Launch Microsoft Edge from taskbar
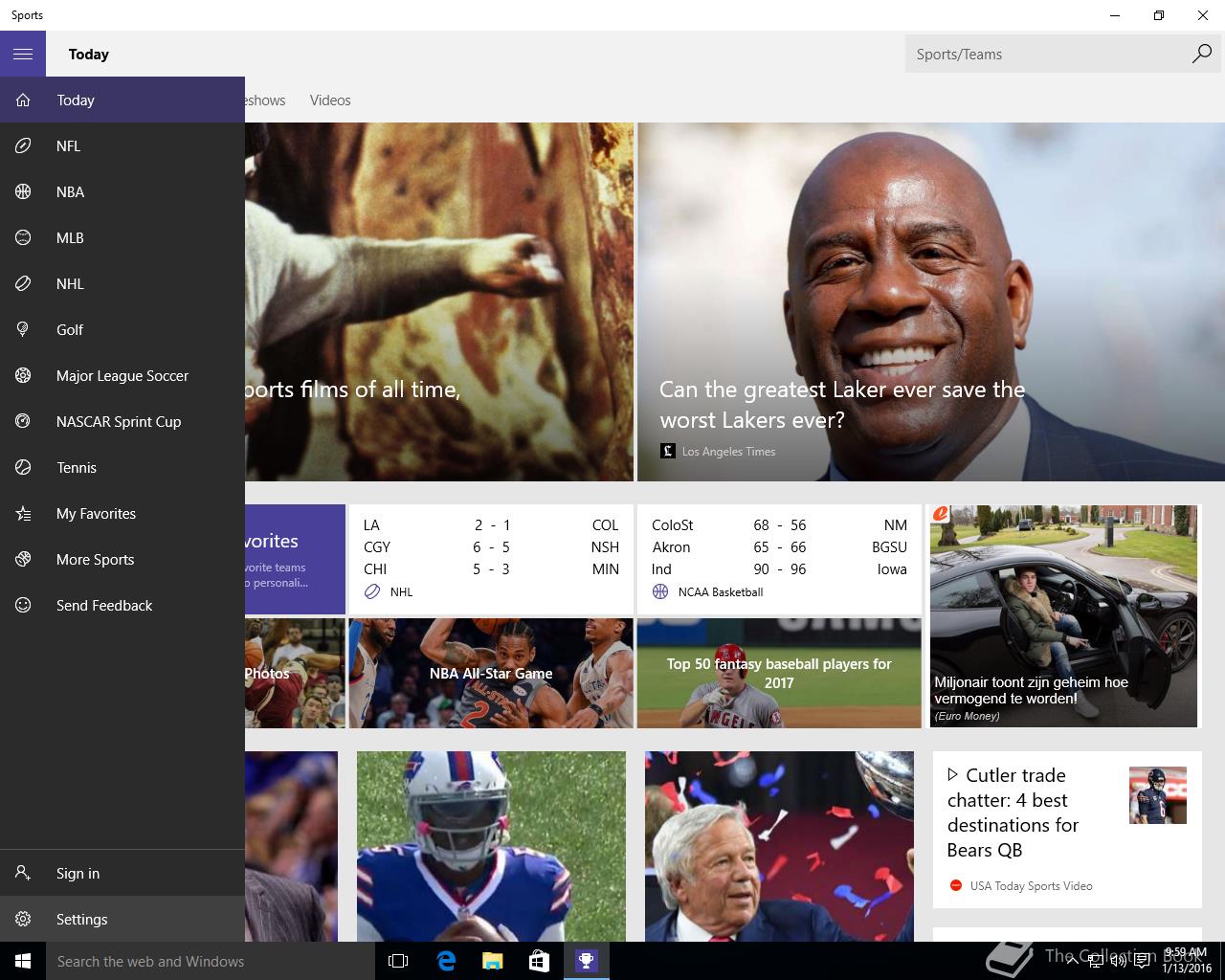 click(445, 961)
